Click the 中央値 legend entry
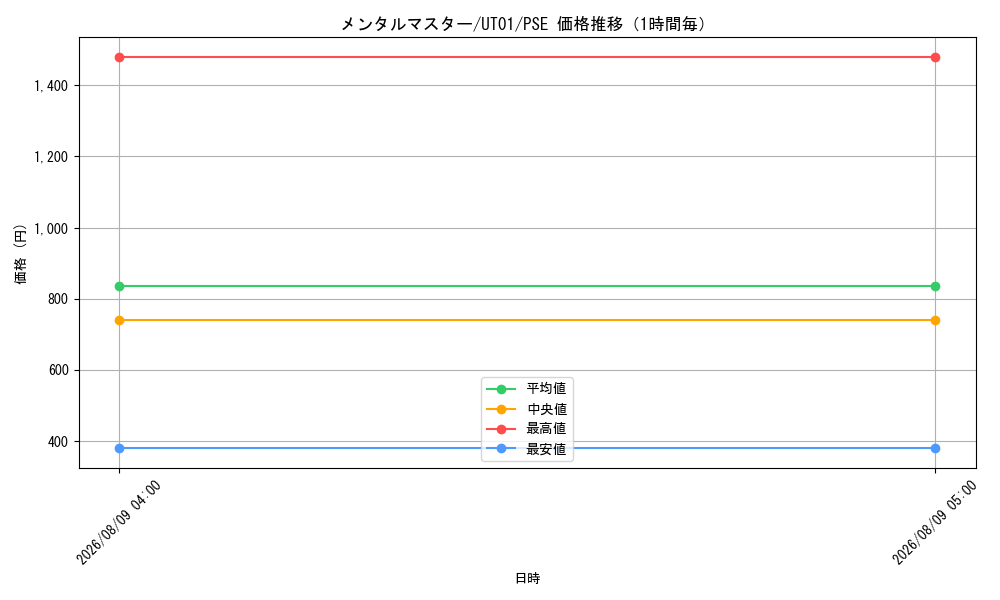The height and width of the screenshot is (600, 1000). (526, 409)
